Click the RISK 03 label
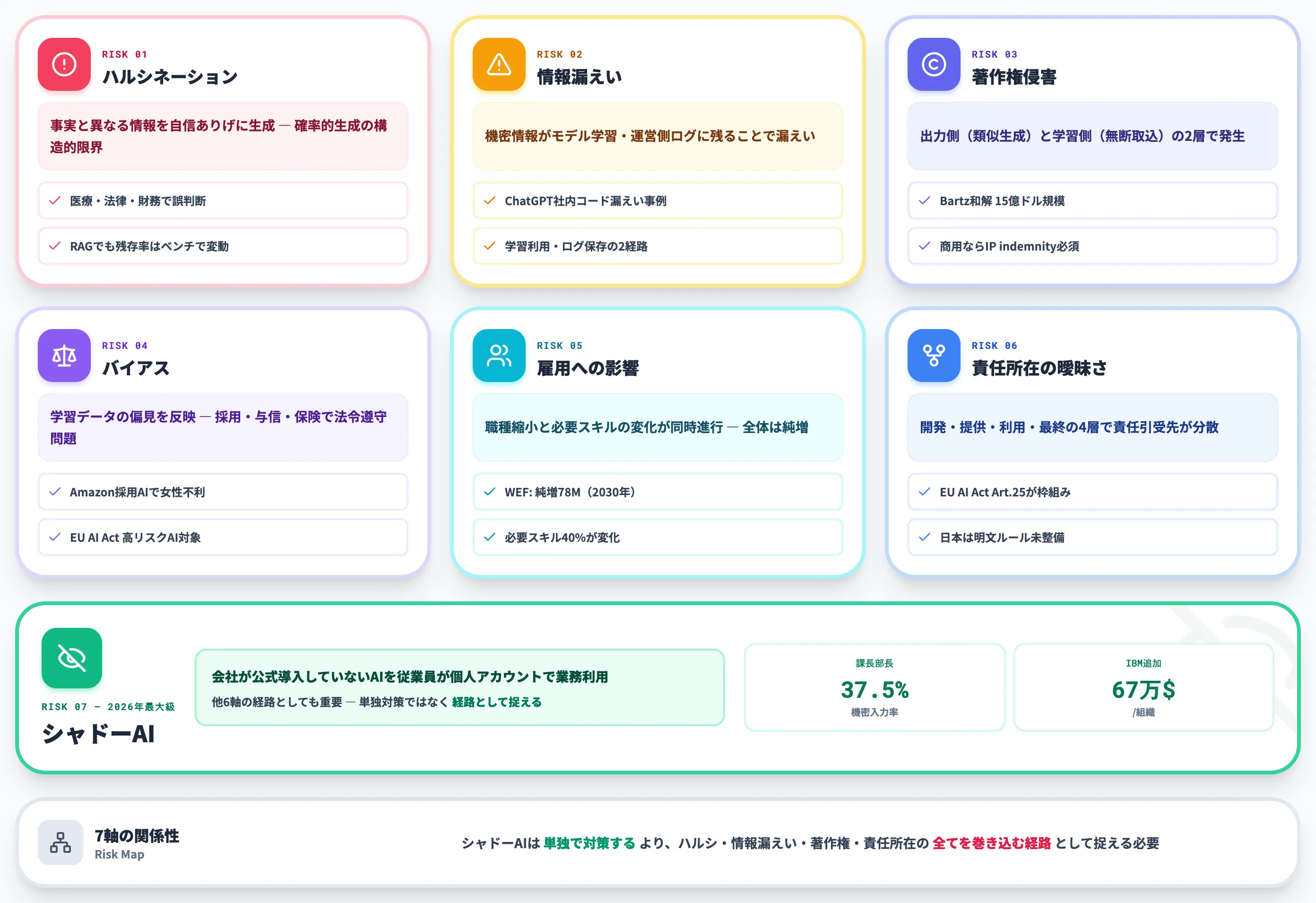Screen dimensions: 1316x903 point(995,54)
